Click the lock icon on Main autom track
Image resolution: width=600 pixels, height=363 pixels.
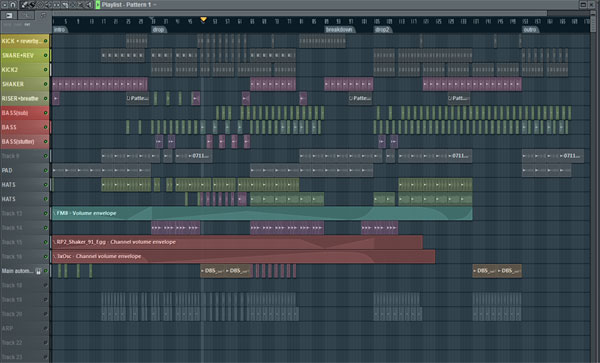point(38,271)
